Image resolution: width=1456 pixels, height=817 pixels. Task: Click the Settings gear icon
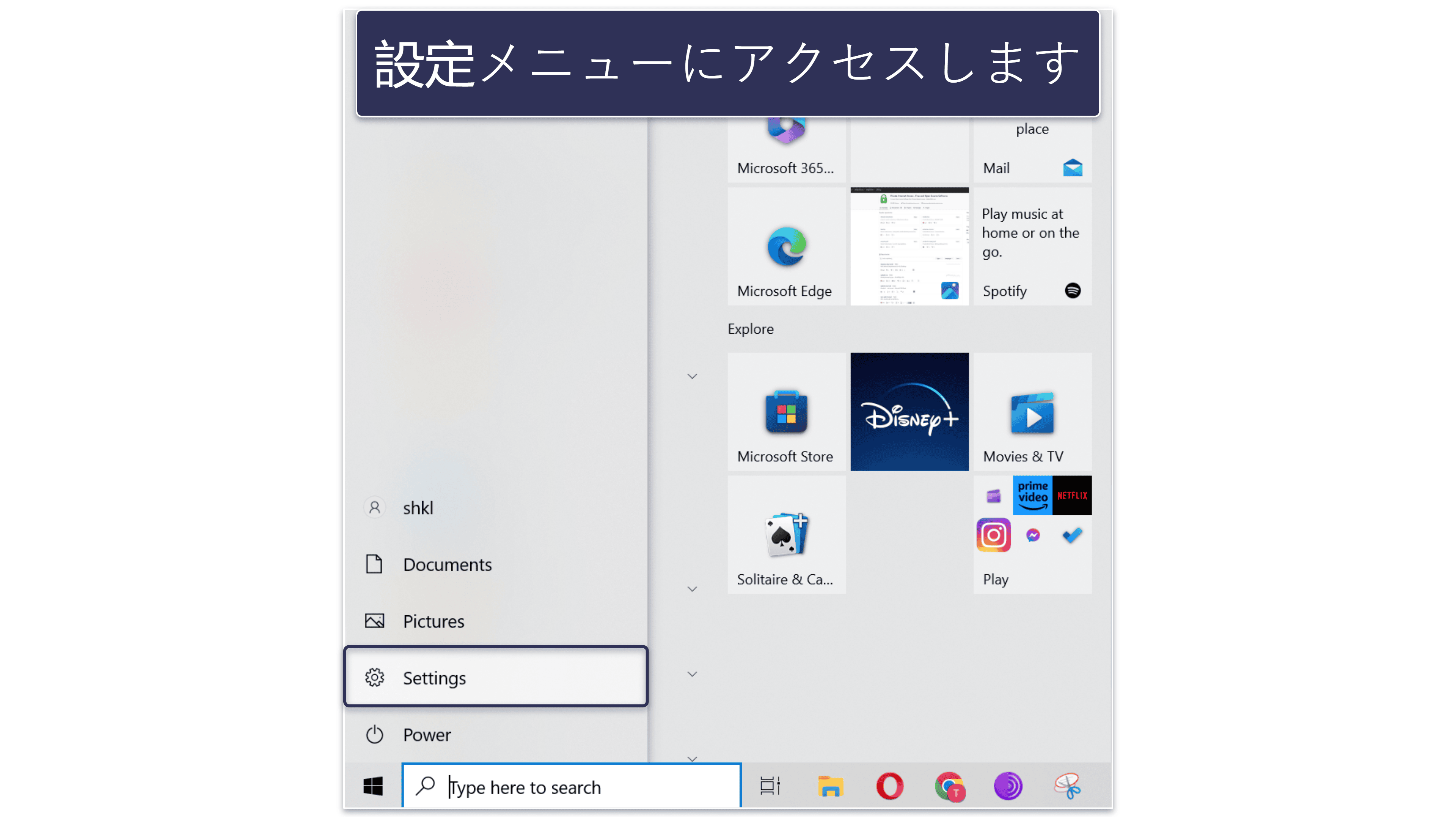click(374, 677)
